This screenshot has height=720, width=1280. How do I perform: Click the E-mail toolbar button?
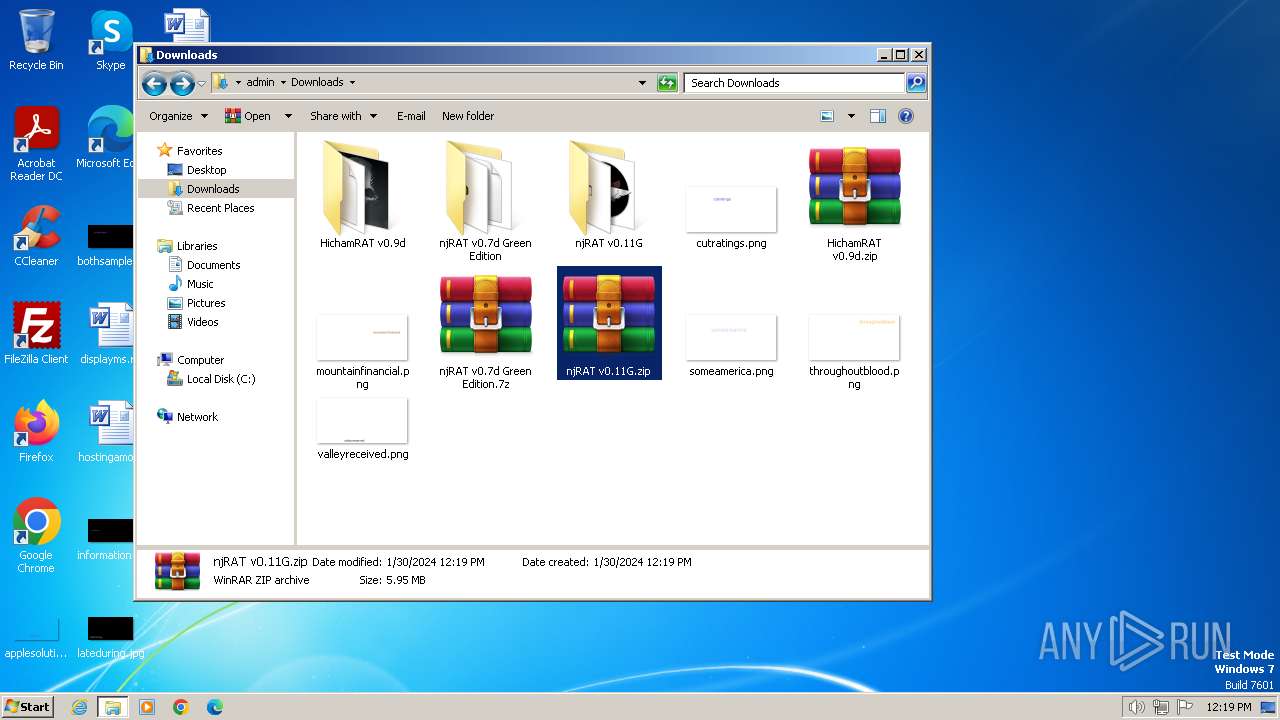pos(411,116)
